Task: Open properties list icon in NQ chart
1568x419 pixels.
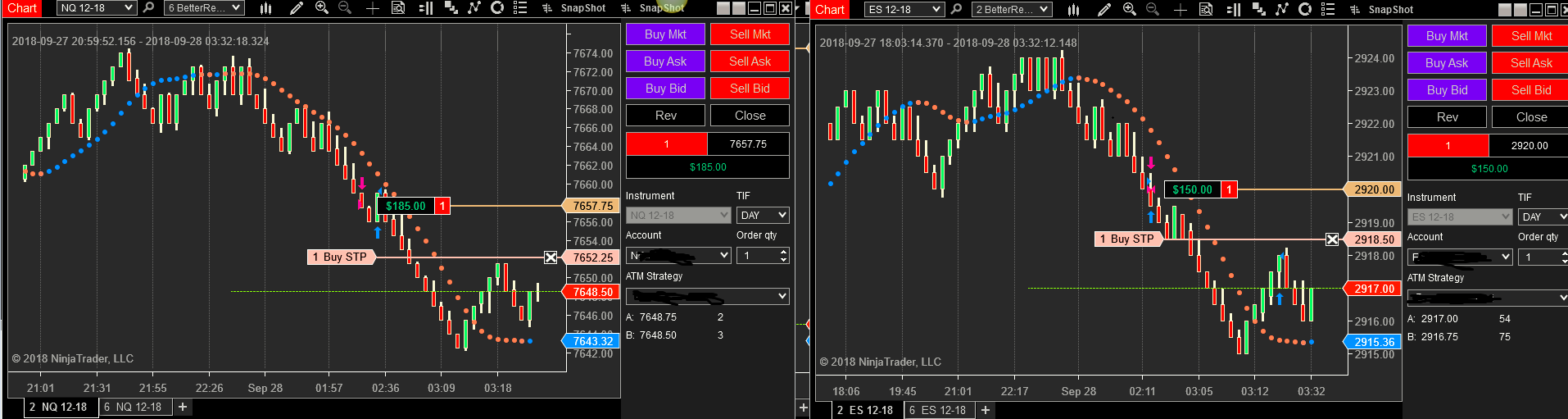Action: 519,8
